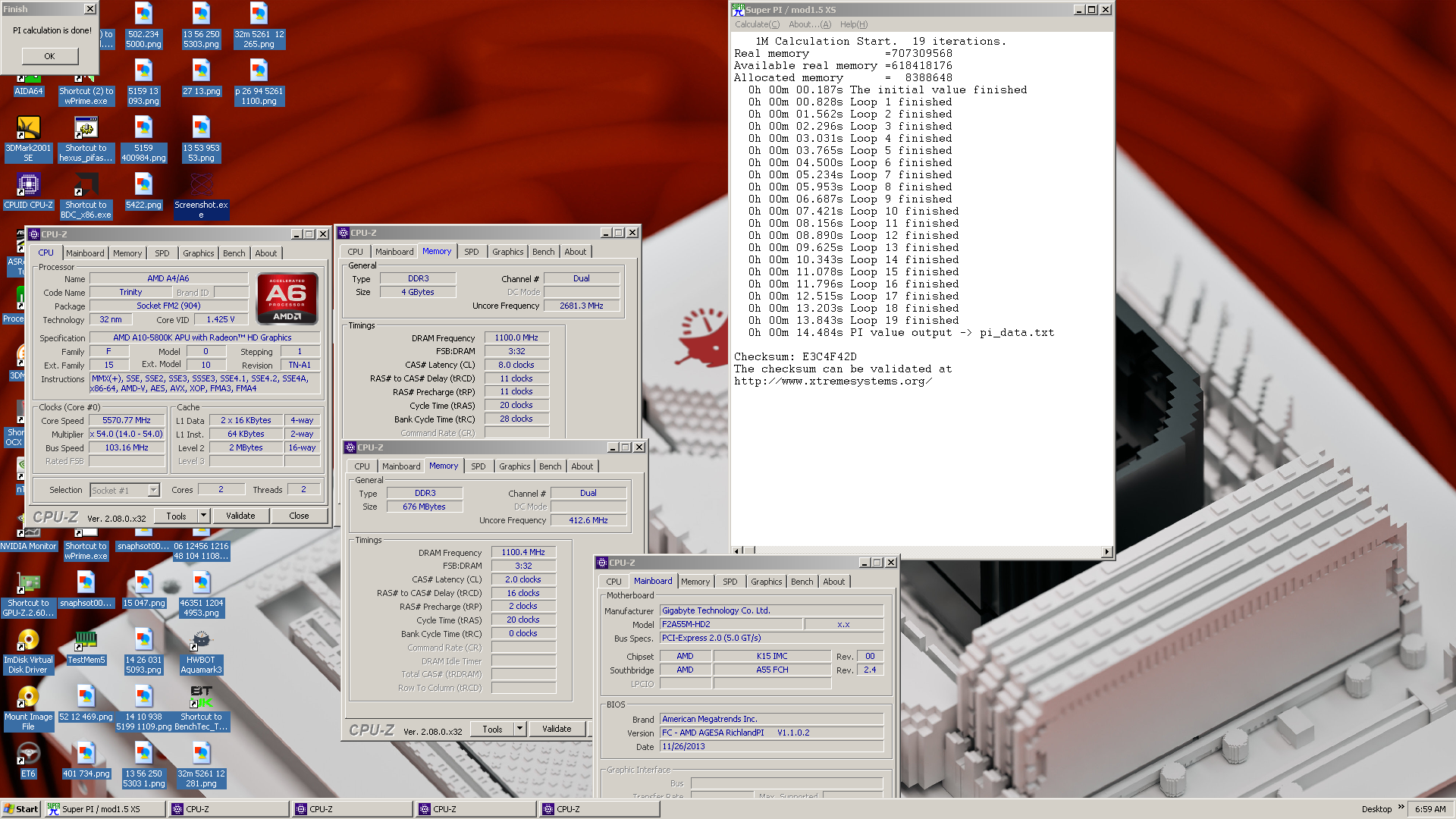The height and width of the screenshot is (819, 1456).
Task: Open ET6 desktop icon
Action: click(x=28, y=760)
